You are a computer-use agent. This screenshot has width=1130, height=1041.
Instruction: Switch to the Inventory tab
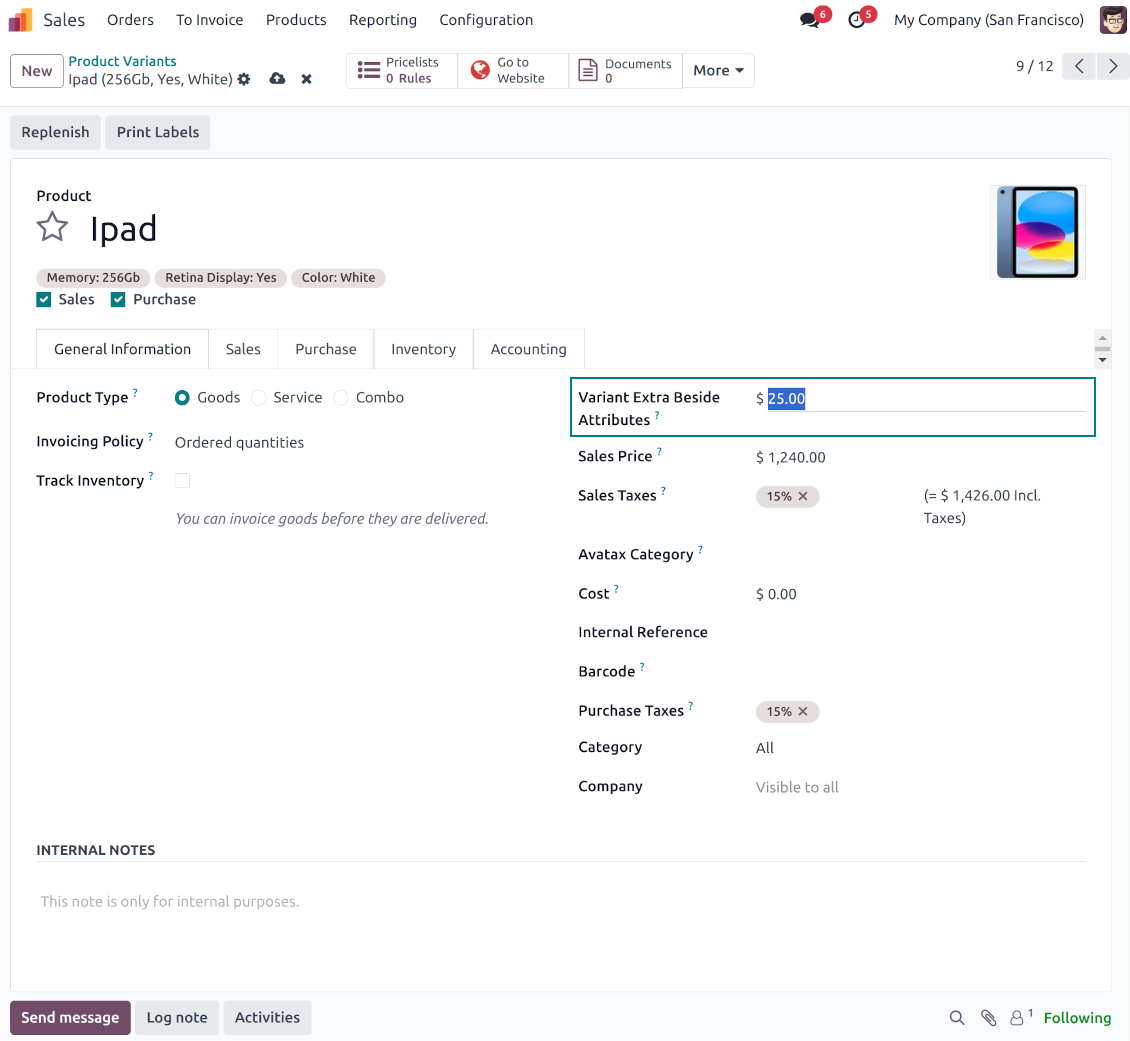pyautogui.click(x=424, y=349)
